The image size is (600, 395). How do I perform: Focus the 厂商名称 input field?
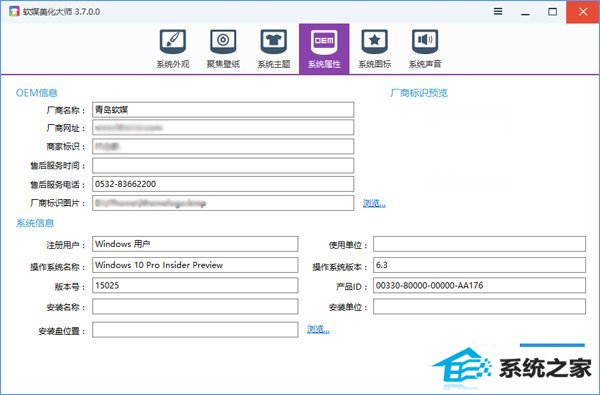click(223, 110)
